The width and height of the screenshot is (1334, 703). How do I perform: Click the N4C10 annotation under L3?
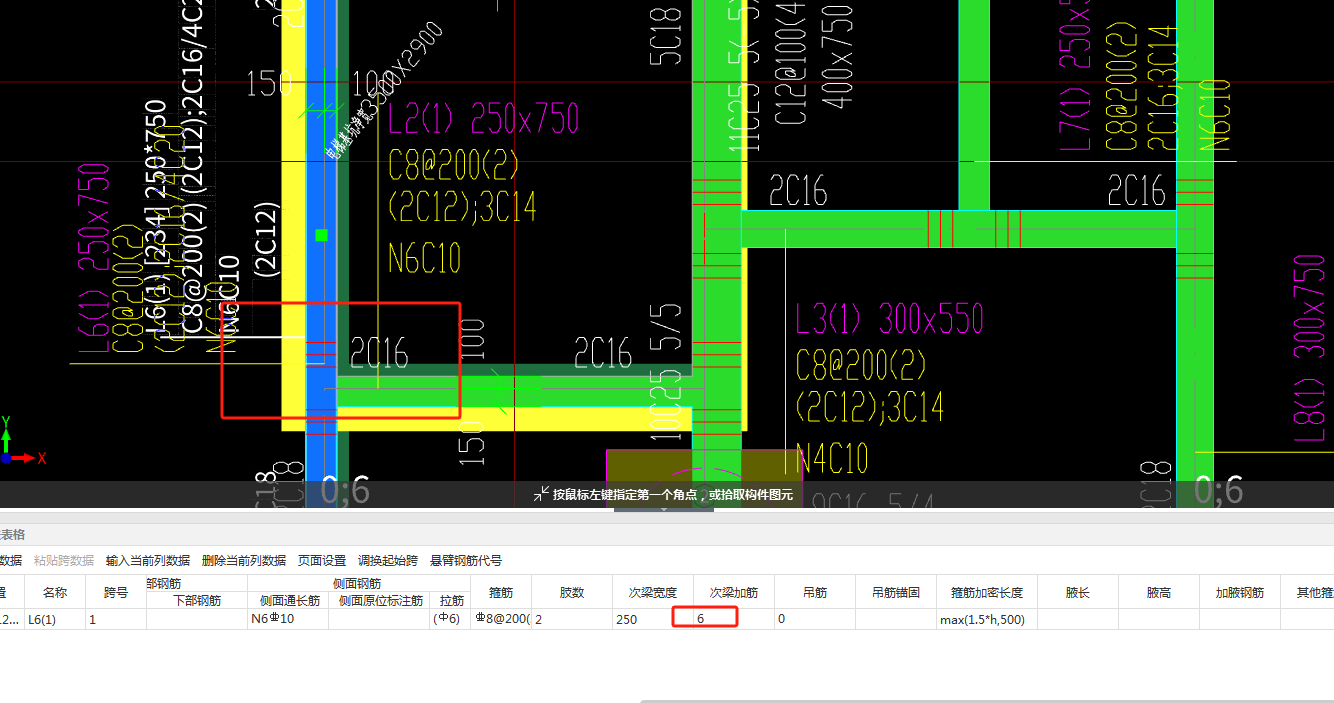832,459
